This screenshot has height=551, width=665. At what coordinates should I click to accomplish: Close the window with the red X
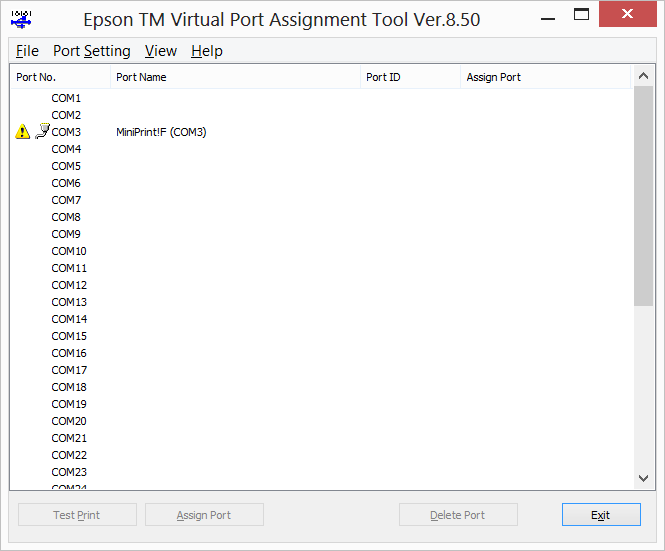[627, 14]
